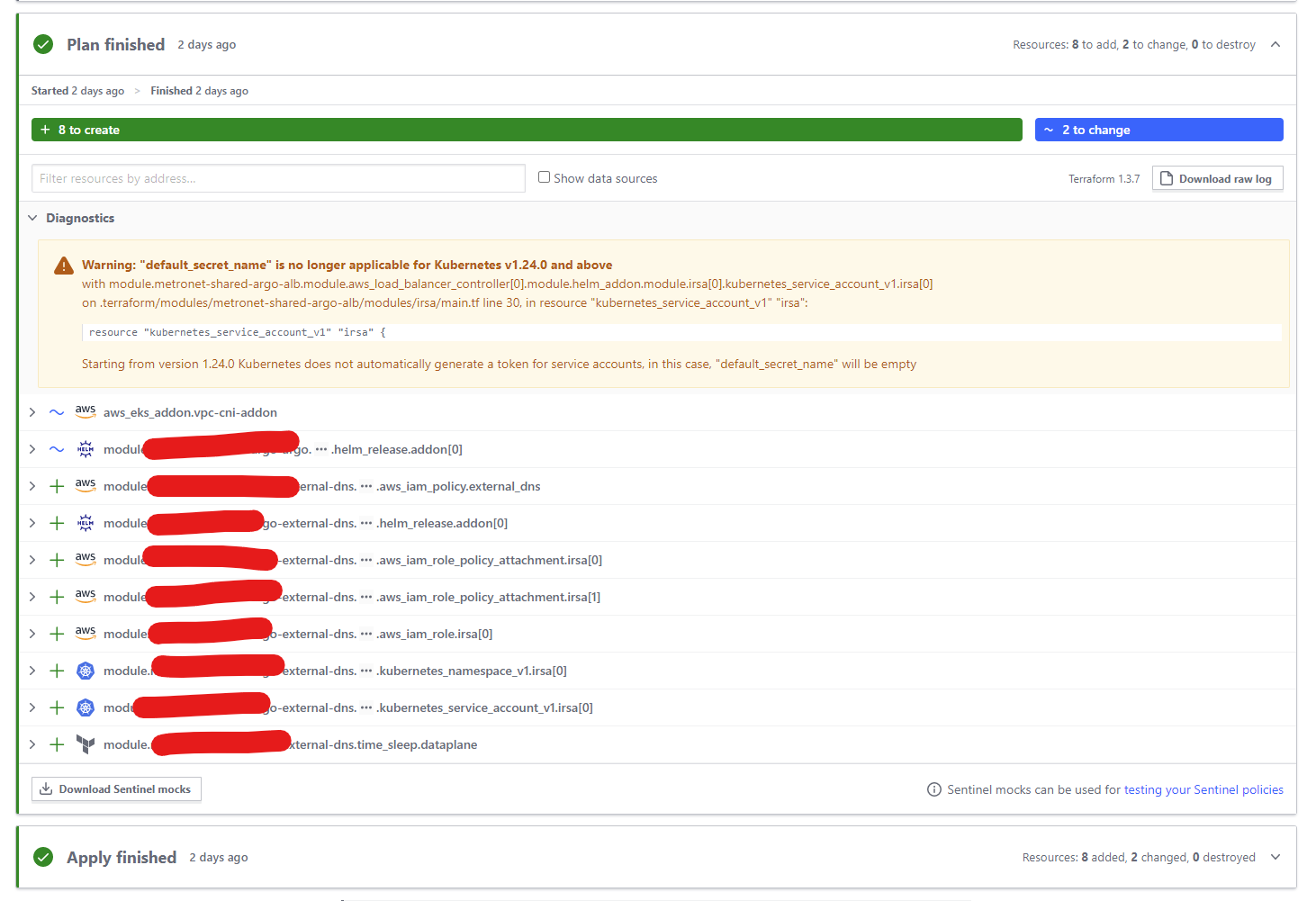Click the info icon near the Sentinel mocks note
The image size is (1316, 901).
click(x=933, y=789)
